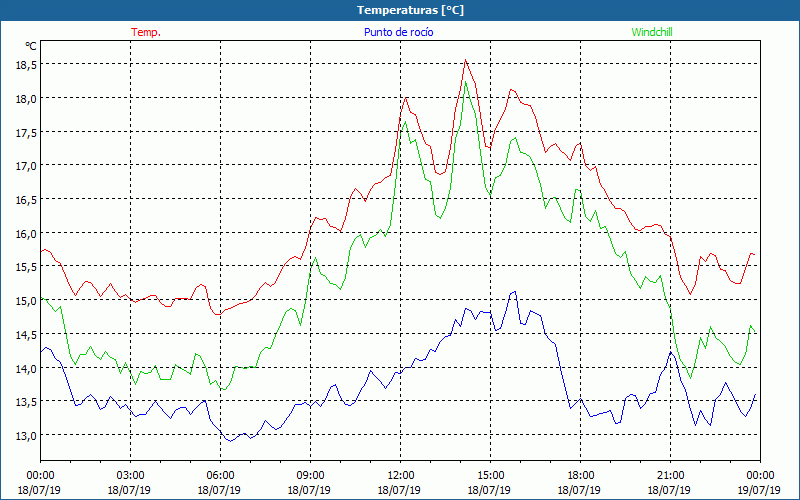Screen dimensions: 800x500
Task: Click the 16,5 y-axis value
Action: (26, 199)
